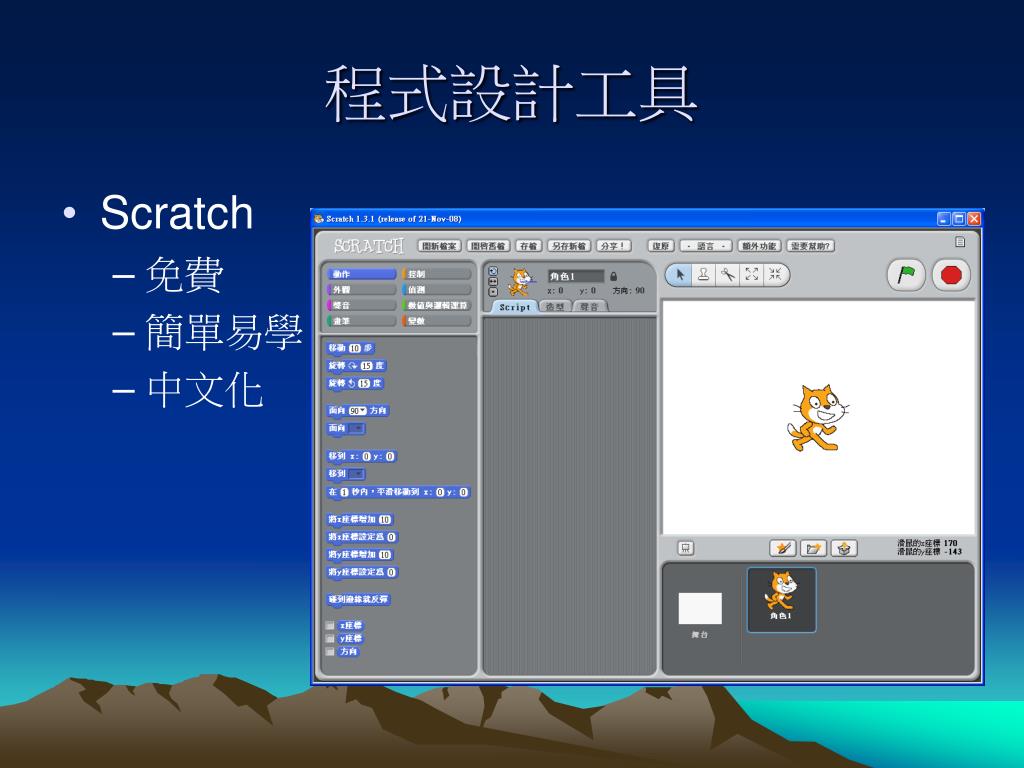1024x768 pixels.
Task: Select the stamp duplicate tool
Action: tap(703, 275)
